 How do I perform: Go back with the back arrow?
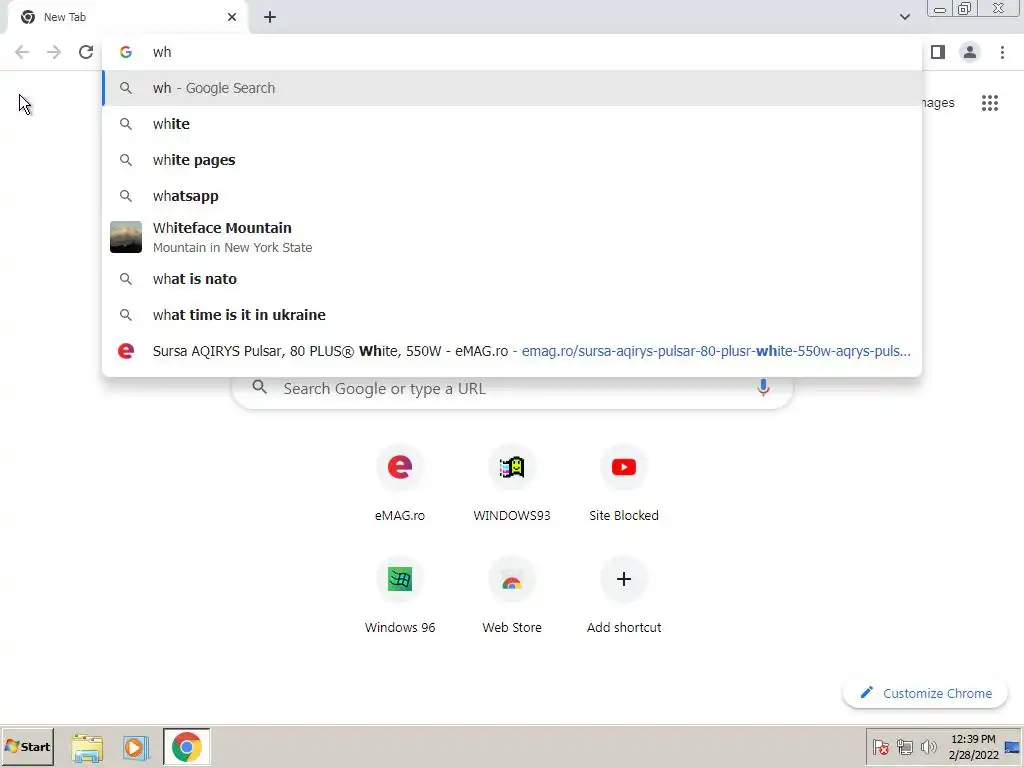click(22, 52)
